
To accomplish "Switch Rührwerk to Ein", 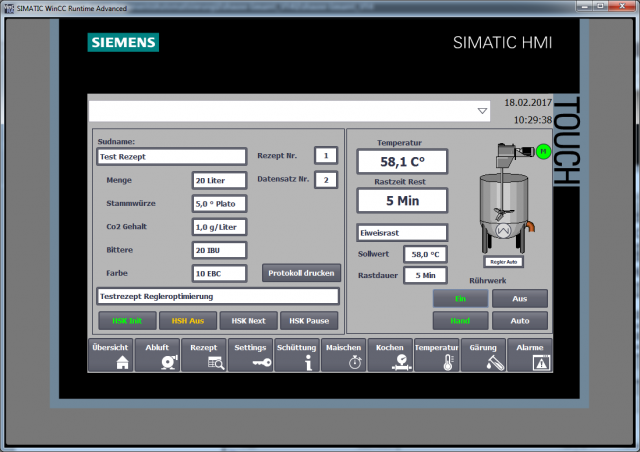I will click(460, 298).
